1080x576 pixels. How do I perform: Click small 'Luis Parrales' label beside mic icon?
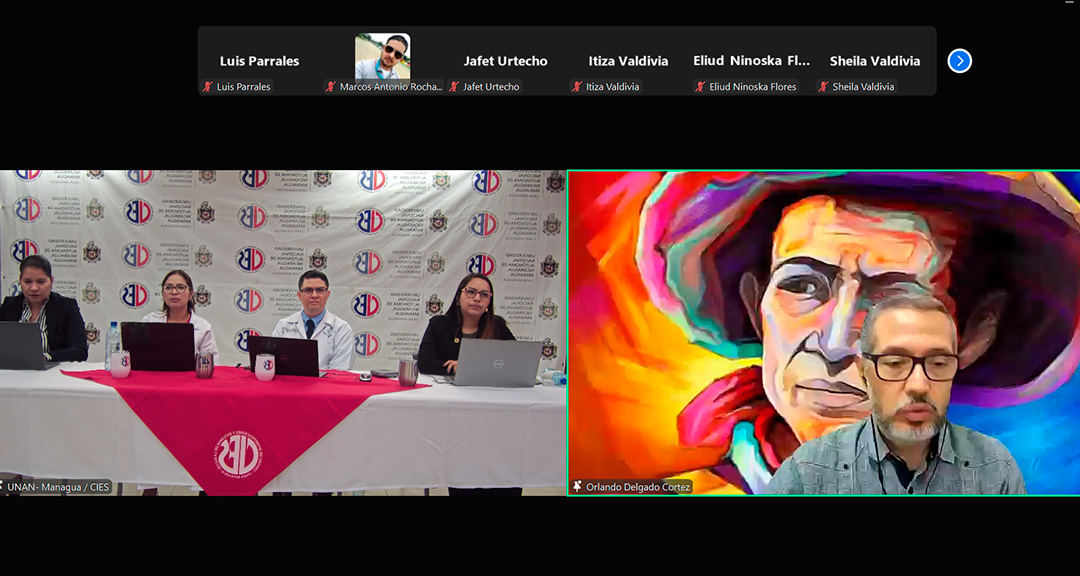244,87
